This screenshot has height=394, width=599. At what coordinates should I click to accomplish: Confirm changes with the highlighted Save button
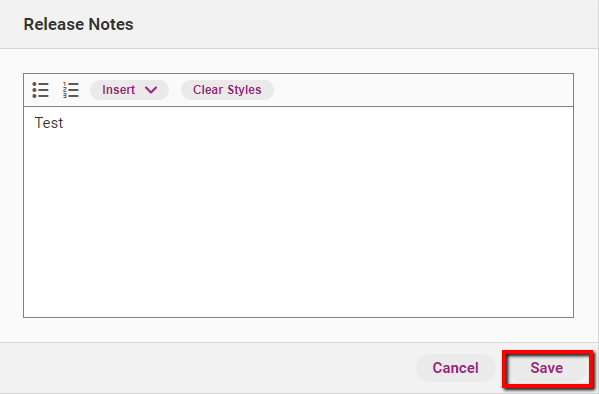(x=547, y=368)
